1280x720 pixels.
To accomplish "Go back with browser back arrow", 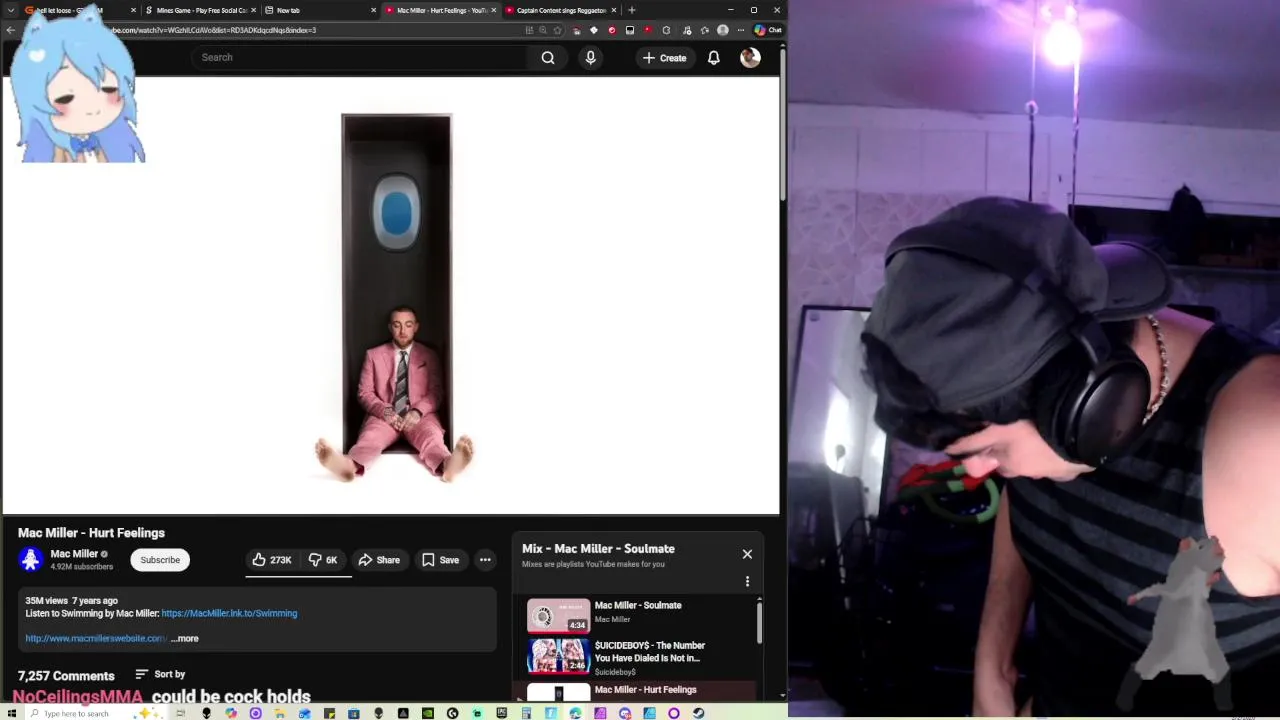I will click(x=10, y=30).
